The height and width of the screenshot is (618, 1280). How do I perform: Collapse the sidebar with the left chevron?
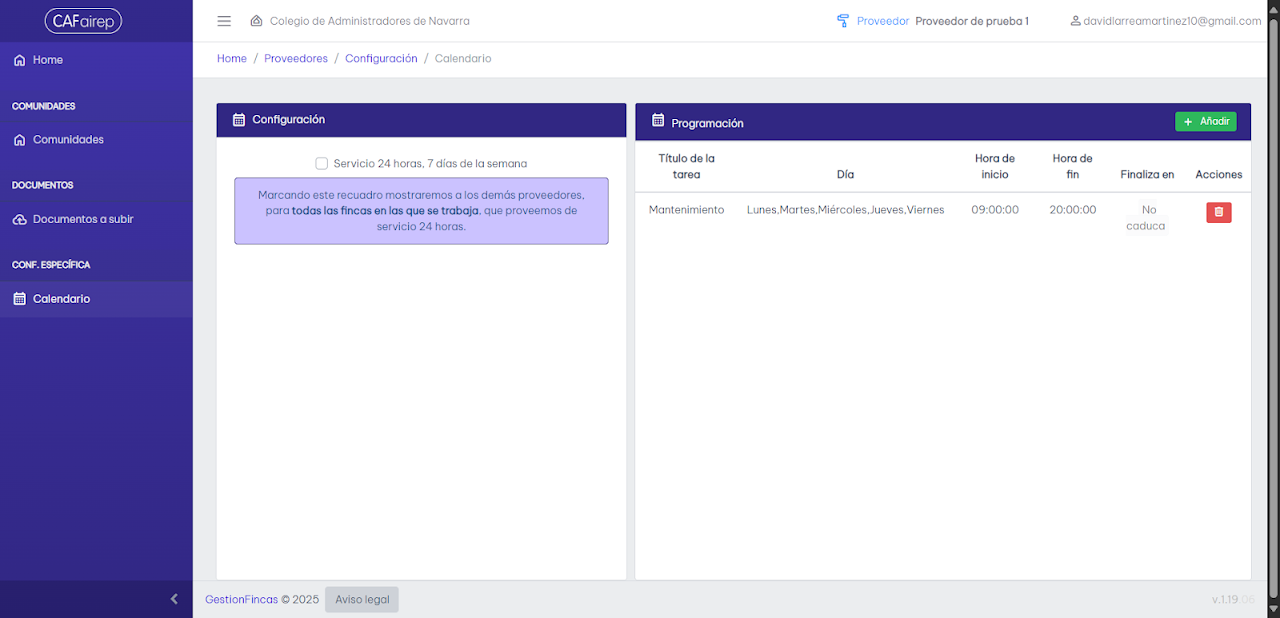click(174, 599)
